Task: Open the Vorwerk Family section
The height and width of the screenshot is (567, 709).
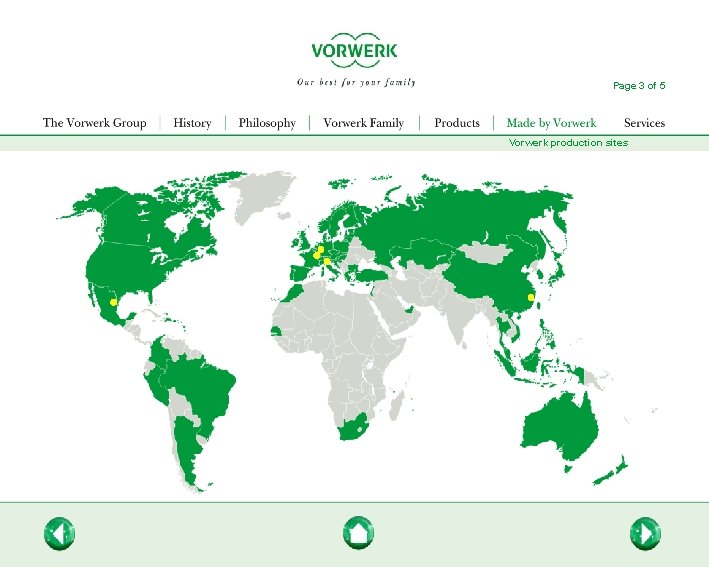Action: coord(364,123)
